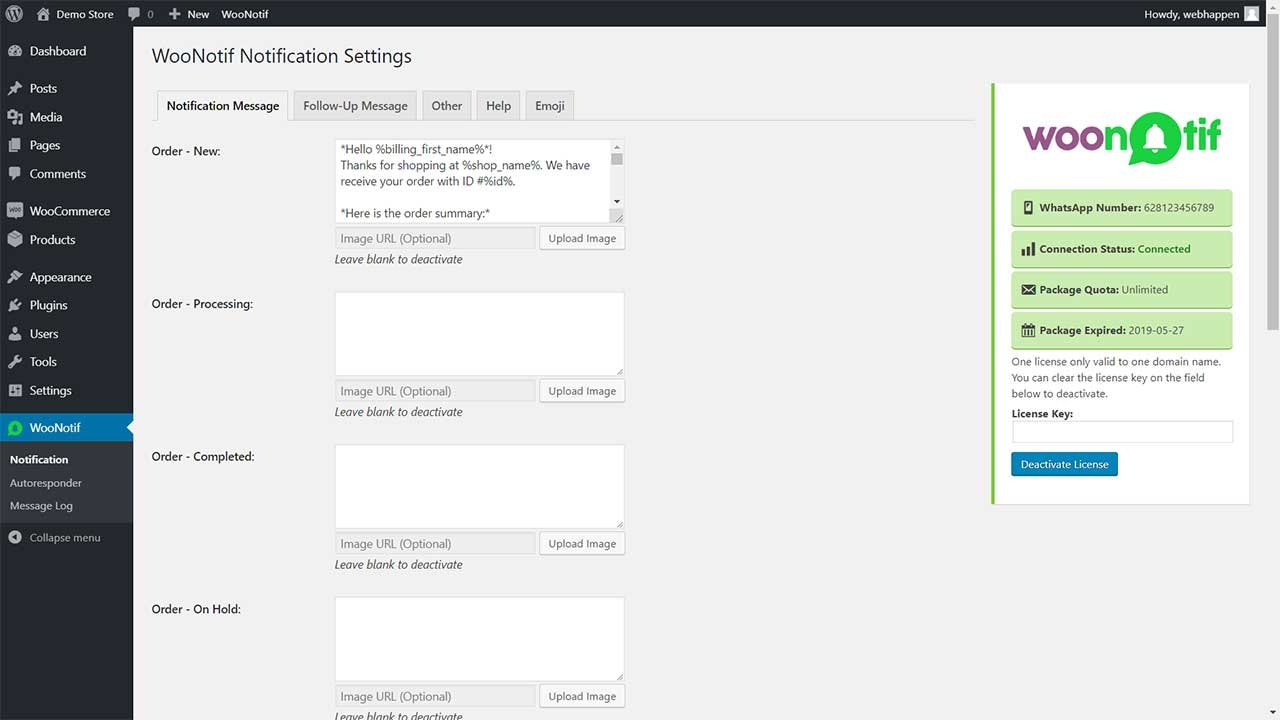The image size is (1280, 720).
Task: Click the Settings sliders icon
Action: (15, 390)
